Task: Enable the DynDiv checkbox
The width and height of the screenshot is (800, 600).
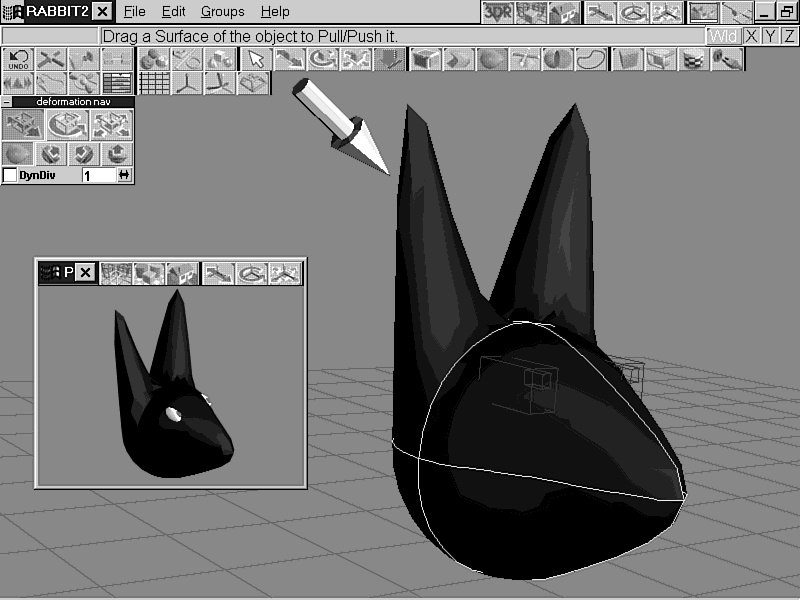Action: (10, 175)
